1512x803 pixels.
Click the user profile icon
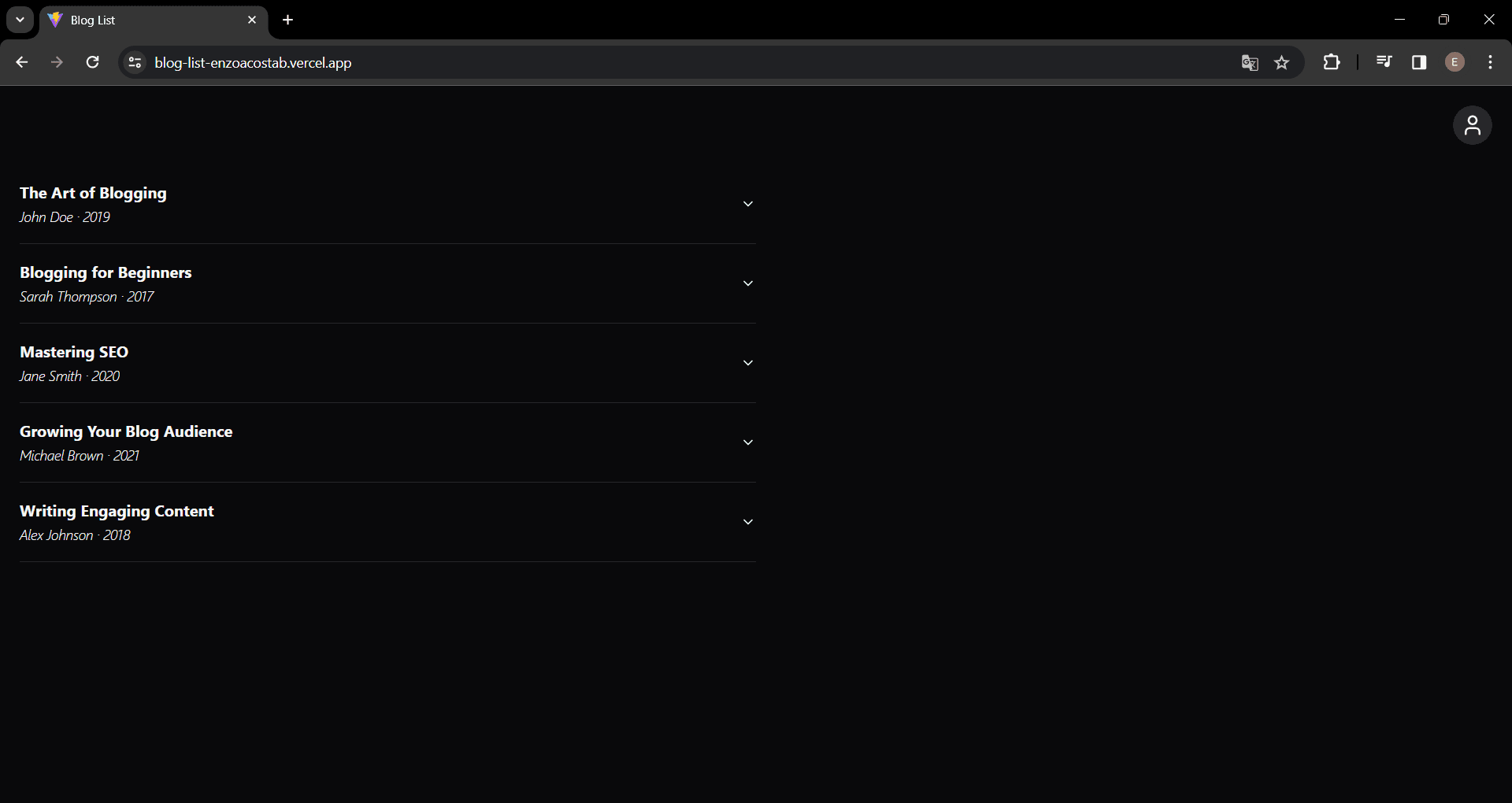[1472, 126]
